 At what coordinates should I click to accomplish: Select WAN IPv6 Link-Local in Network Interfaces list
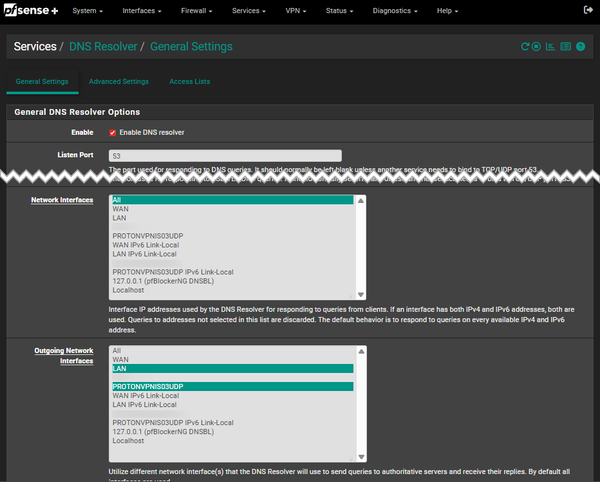(233, 245)
